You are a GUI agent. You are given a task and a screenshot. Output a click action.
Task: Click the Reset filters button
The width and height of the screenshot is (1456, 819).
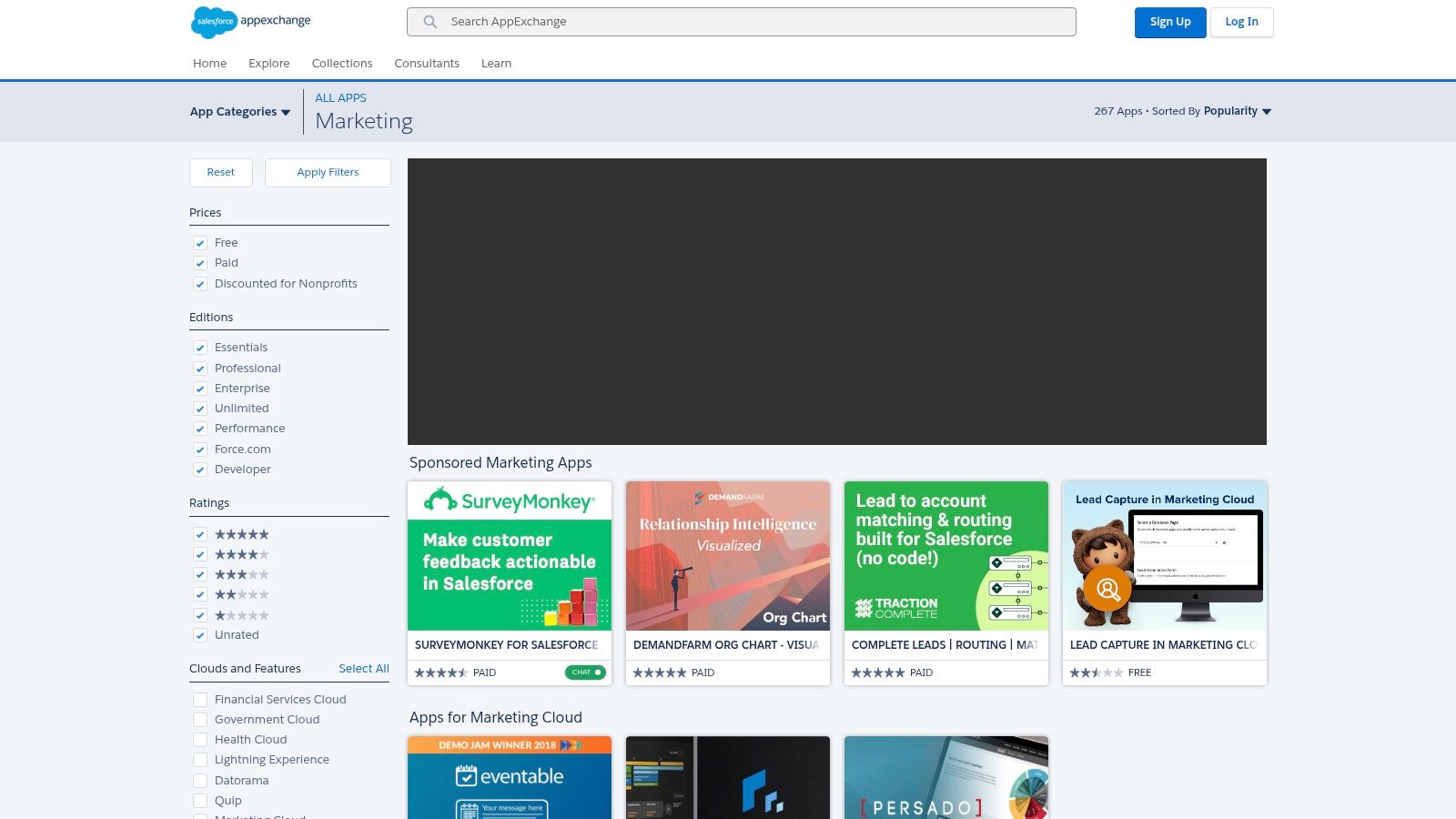click(x=221, y=173)
